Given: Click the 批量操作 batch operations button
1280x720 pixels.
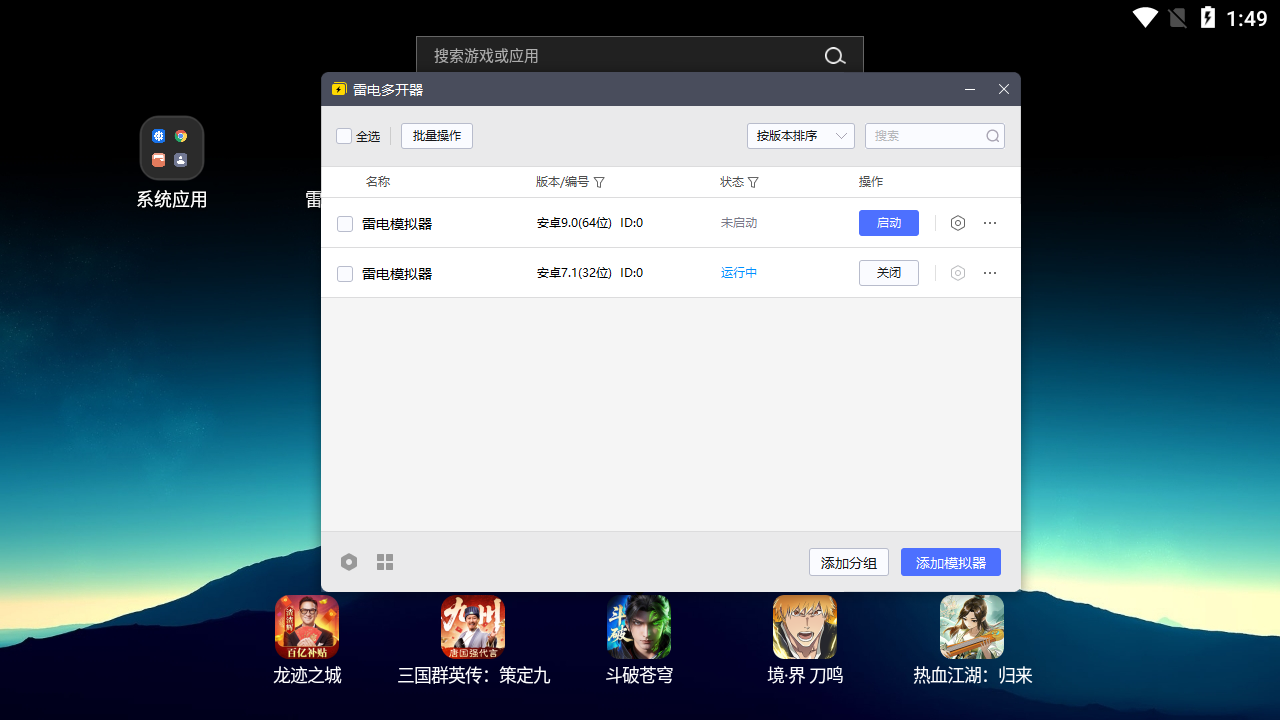Looking at the screenshot, I should point(437,136).
